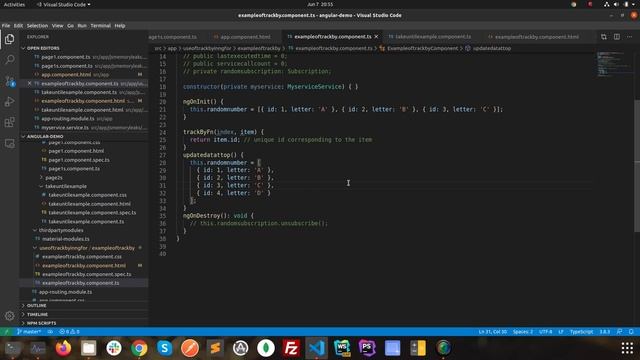Expand the NPM Scripts section
The width and height of the screenshot is (640, 360).
tap(41, 323)
